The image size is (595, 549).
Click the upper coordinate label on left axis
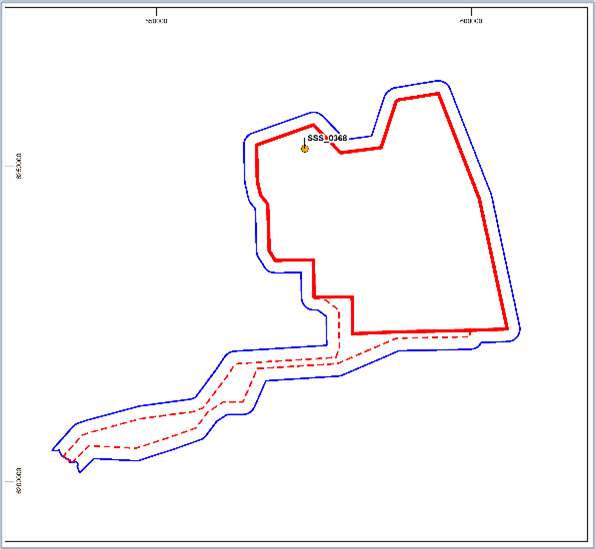point(19,166)
